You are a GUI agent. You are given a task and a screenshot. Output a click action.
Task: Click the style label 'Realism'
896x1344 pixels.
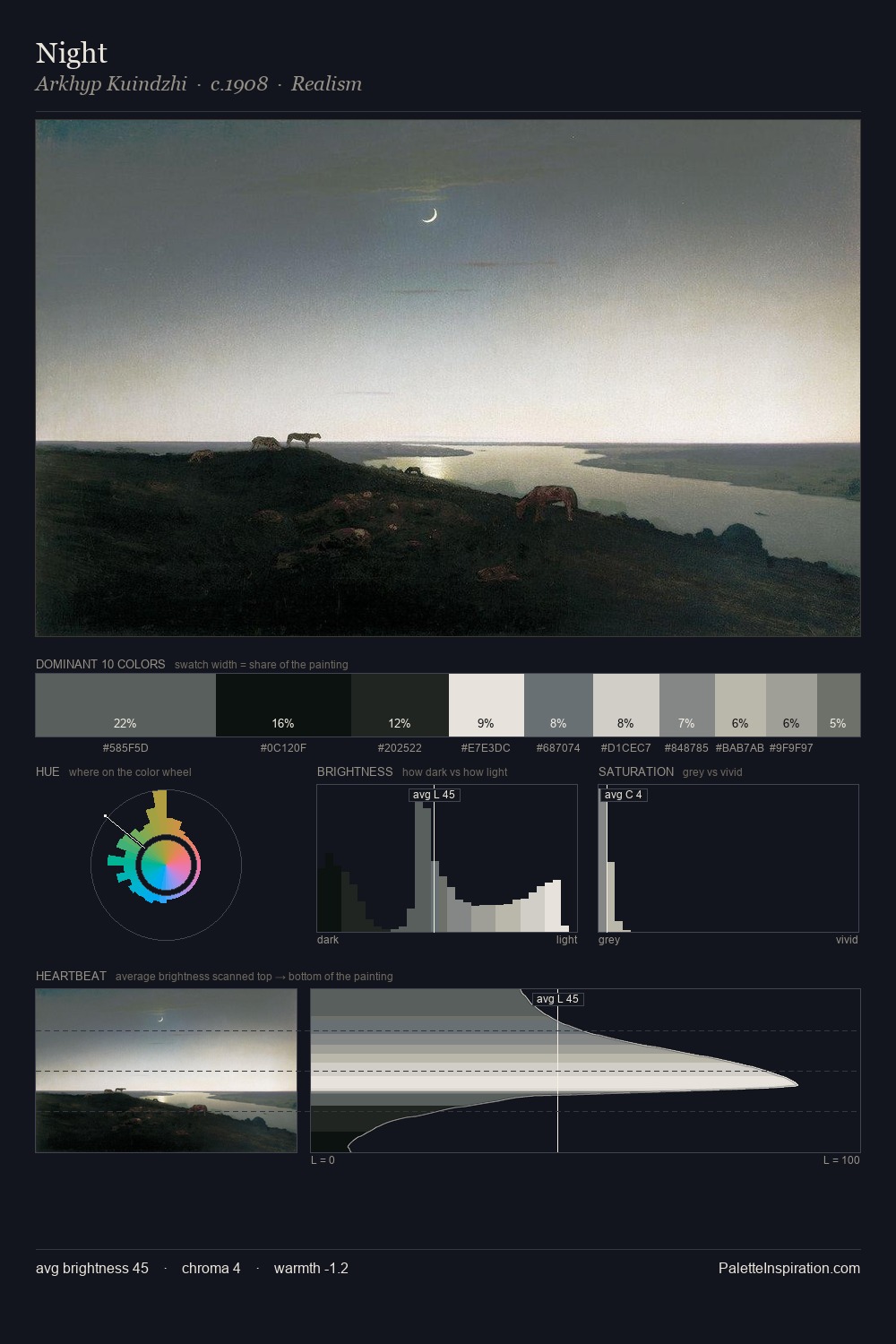click(326, 84)
